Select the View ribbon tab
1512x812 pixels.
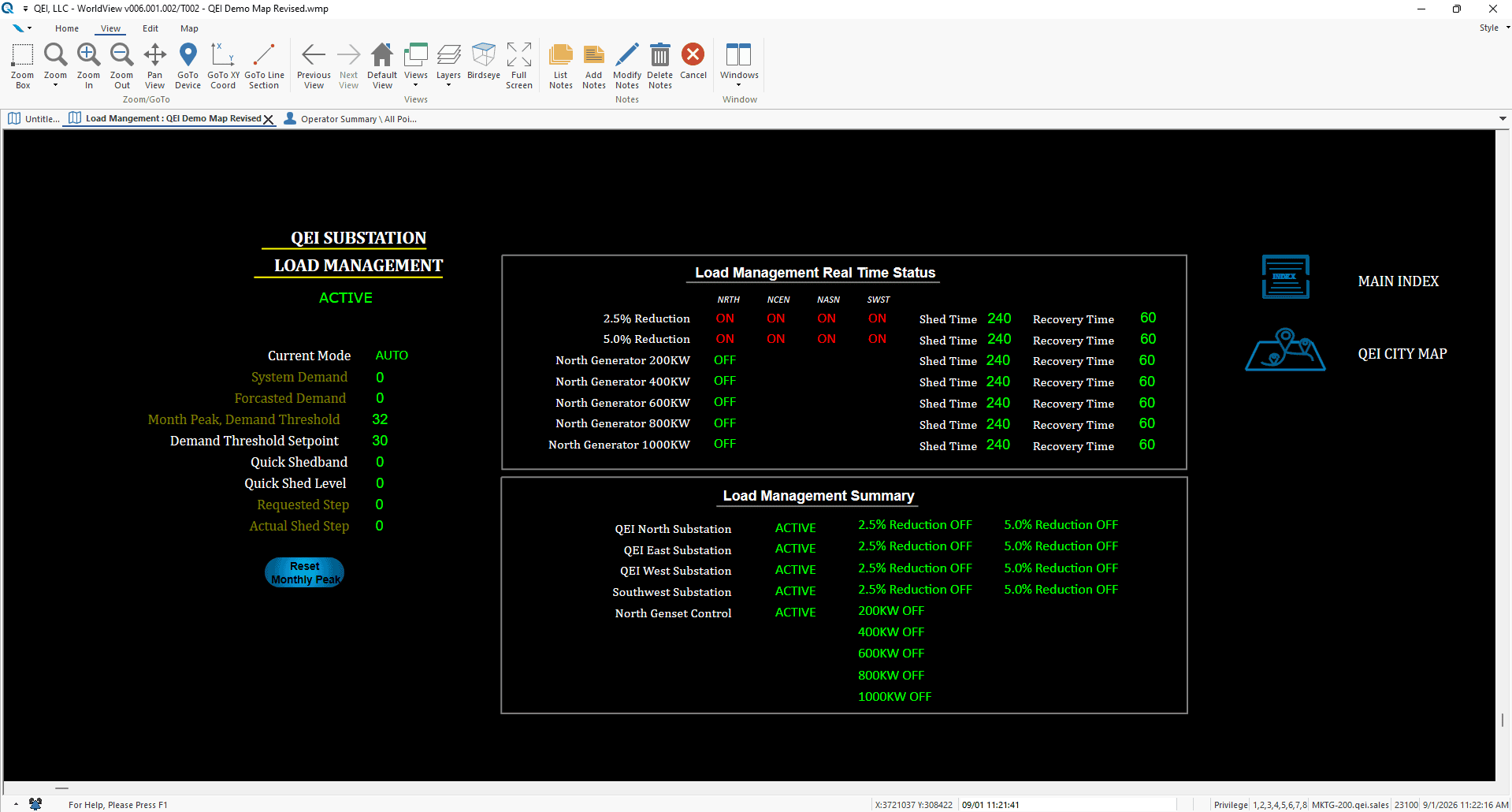tap(110, 28)
